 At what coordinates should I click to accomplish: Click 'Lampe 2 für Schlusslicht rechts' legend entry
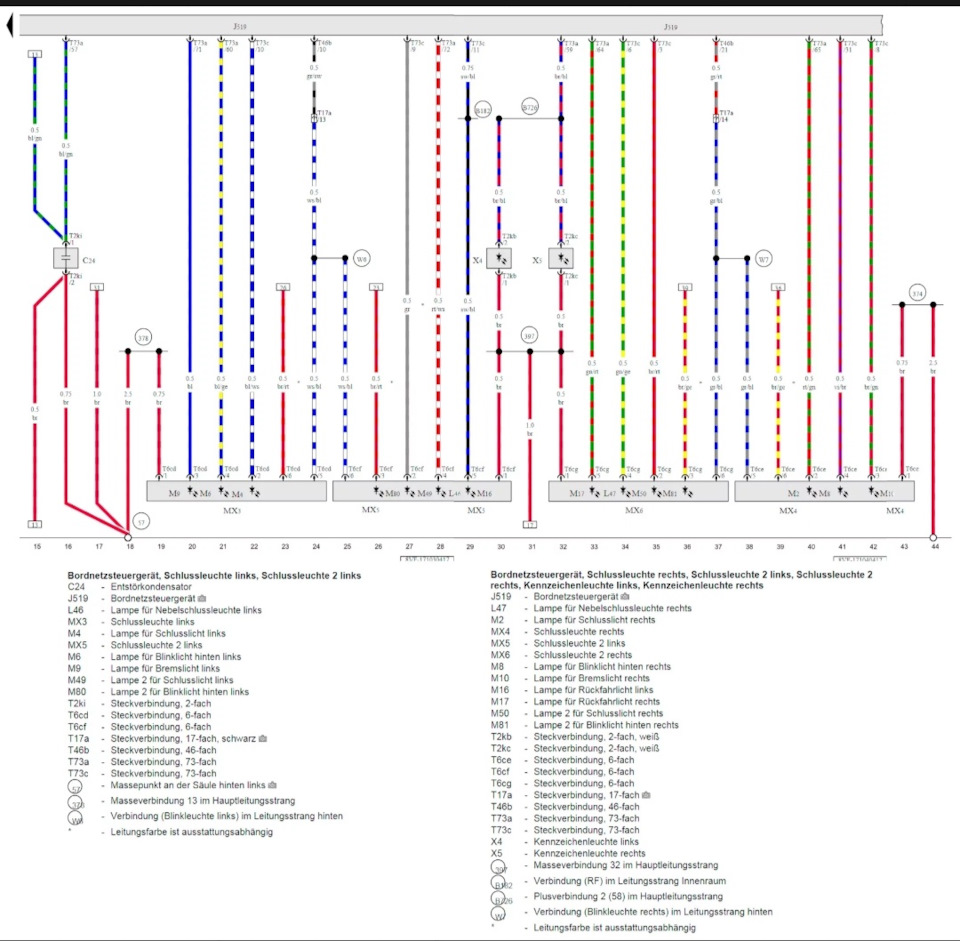tap(598, 713)
